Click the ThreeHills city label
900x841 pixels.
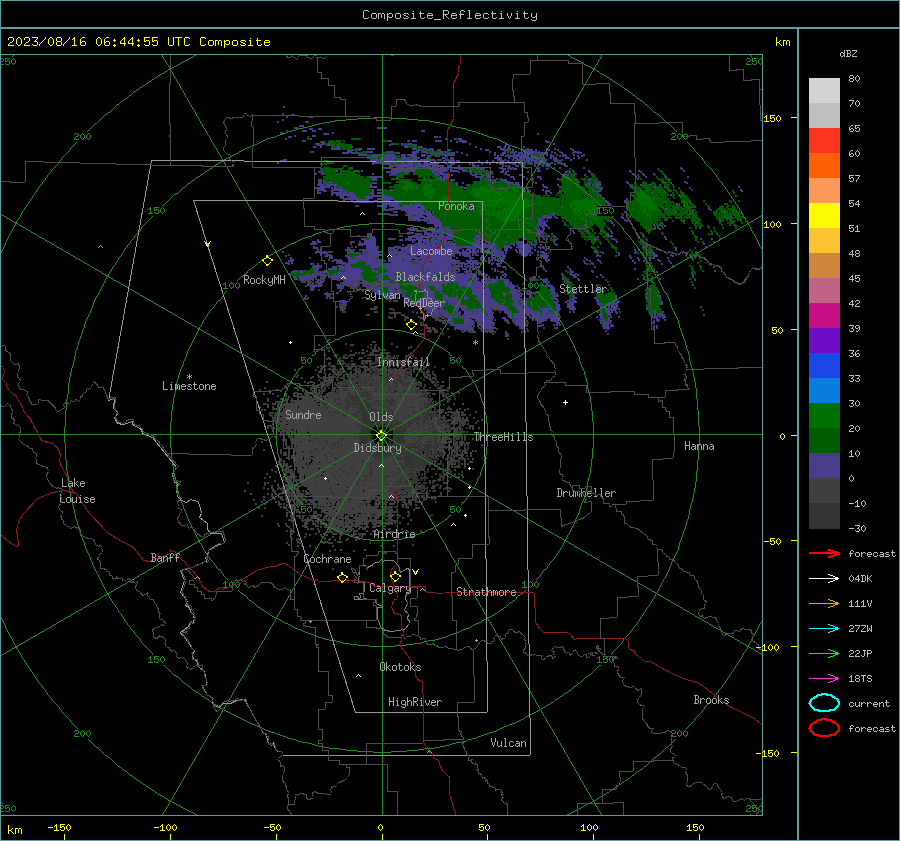503,437
